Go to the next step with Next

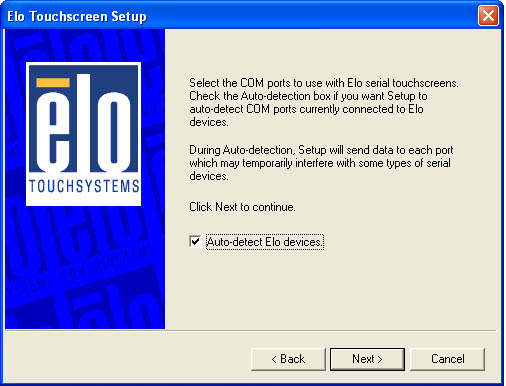point(367,359)
